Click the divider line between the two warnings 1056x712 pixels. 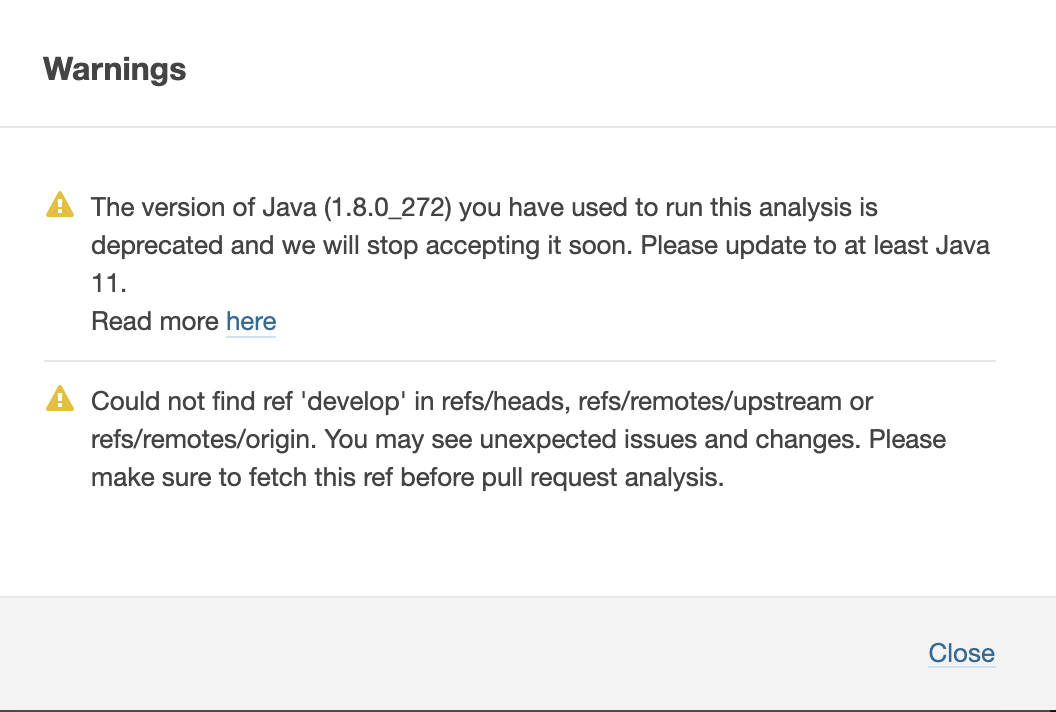(x=520, y=361)
